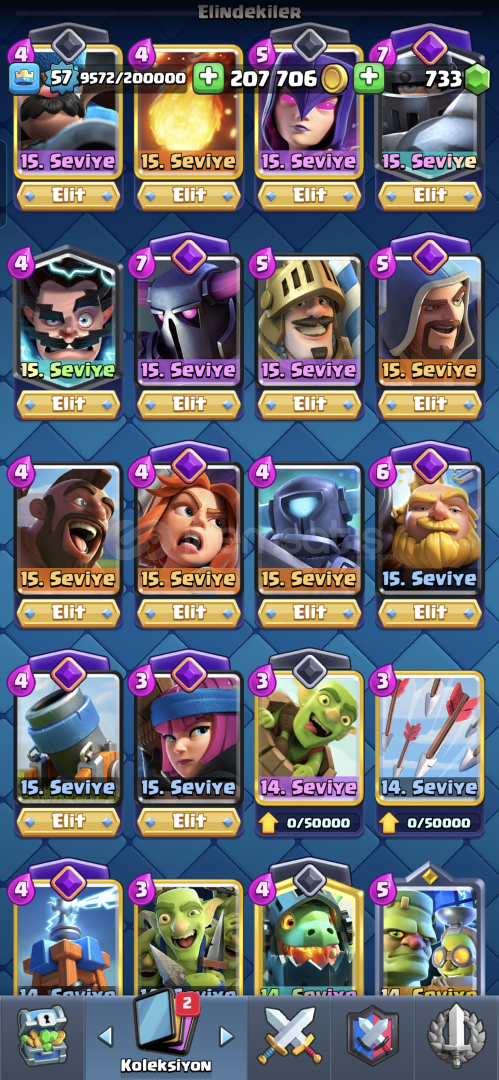This screenshot has height=1080, width=499.
Task: Tap the Elit button under the Mortar card
Action: pyautogui.click(x=68, y=820)
